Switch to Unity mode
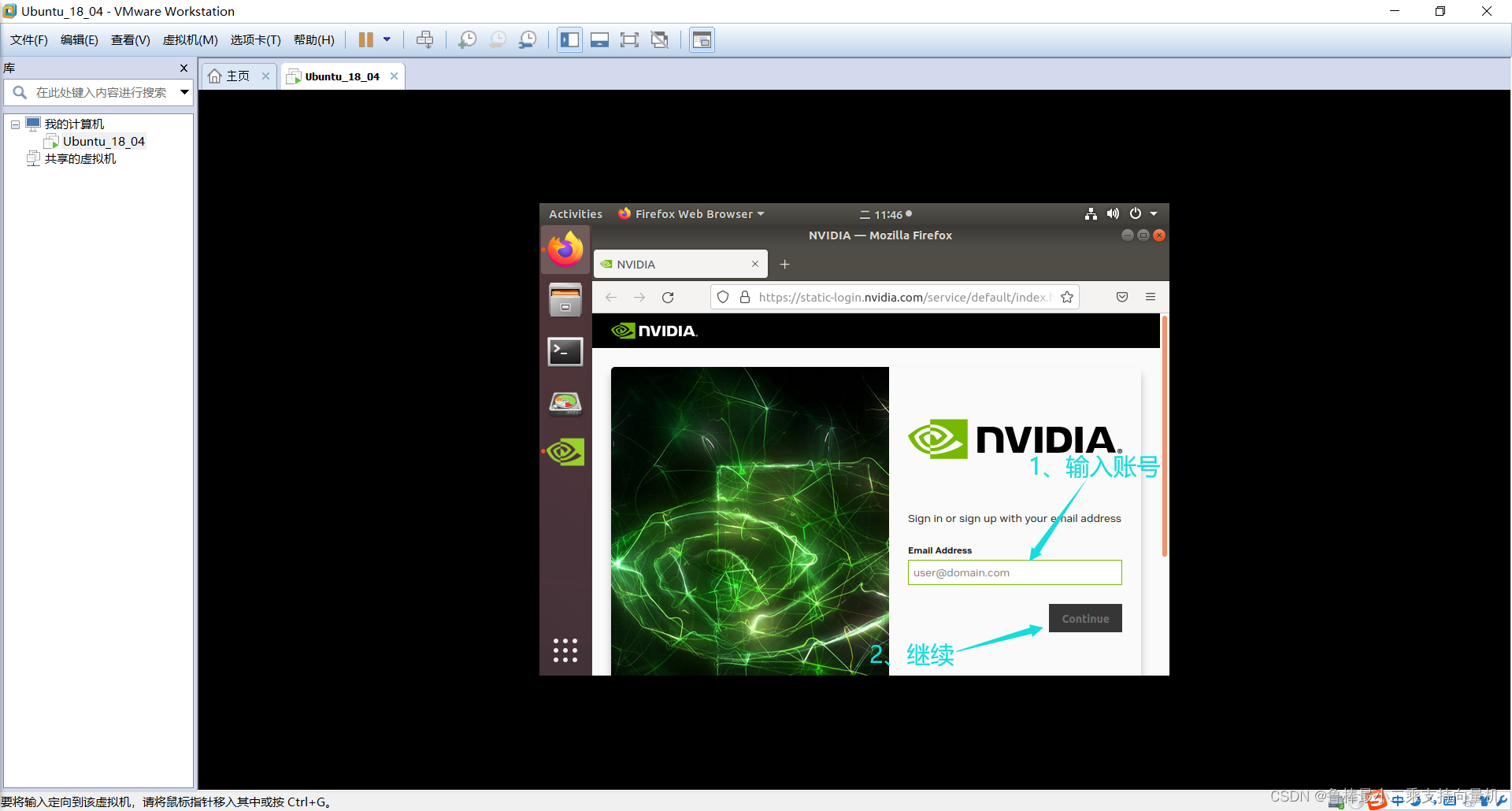 (x=660, y=40)
